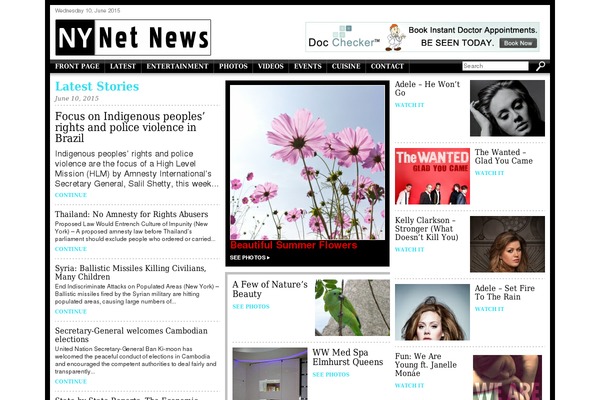Screen dimensions: 600x400
Task: Open Kelly Clarkson - Stronger title
Action: (427, 229)
